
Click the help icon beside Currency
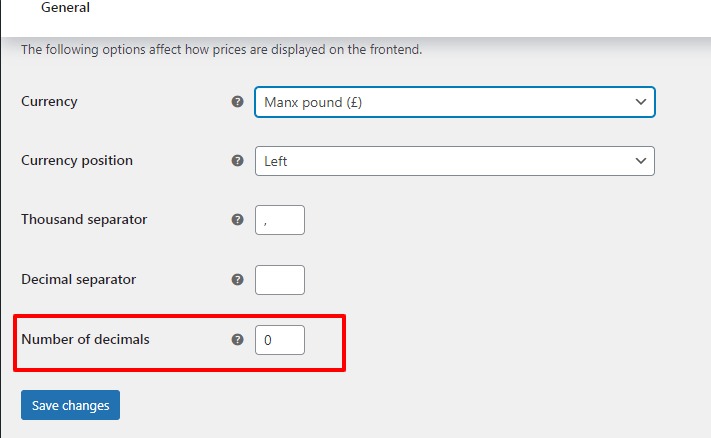click(x=237, y=102)
